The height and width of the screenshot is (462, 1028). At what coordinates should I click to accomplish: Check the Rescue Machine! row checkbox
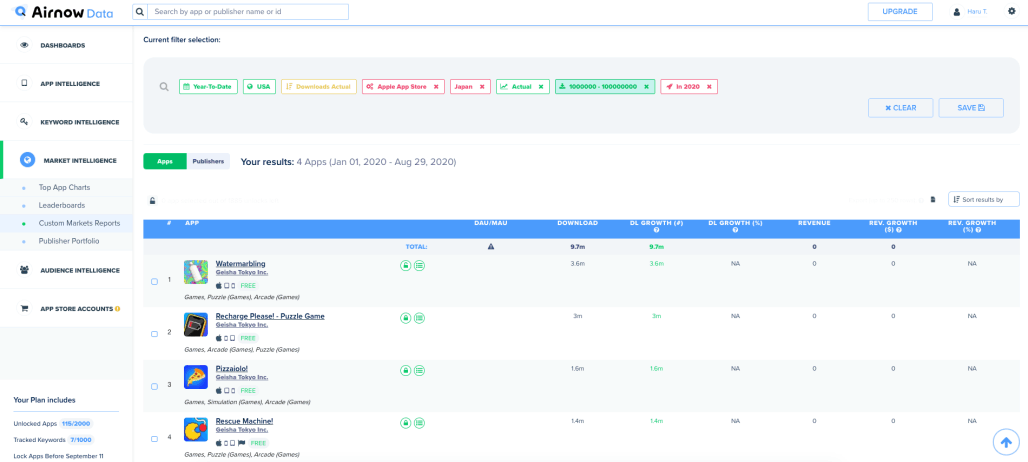point(154,439)
